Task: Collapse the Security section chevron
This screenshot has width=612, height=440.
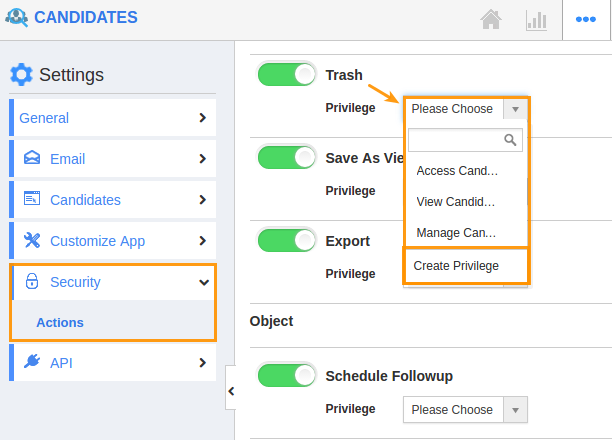Action: 204,282
